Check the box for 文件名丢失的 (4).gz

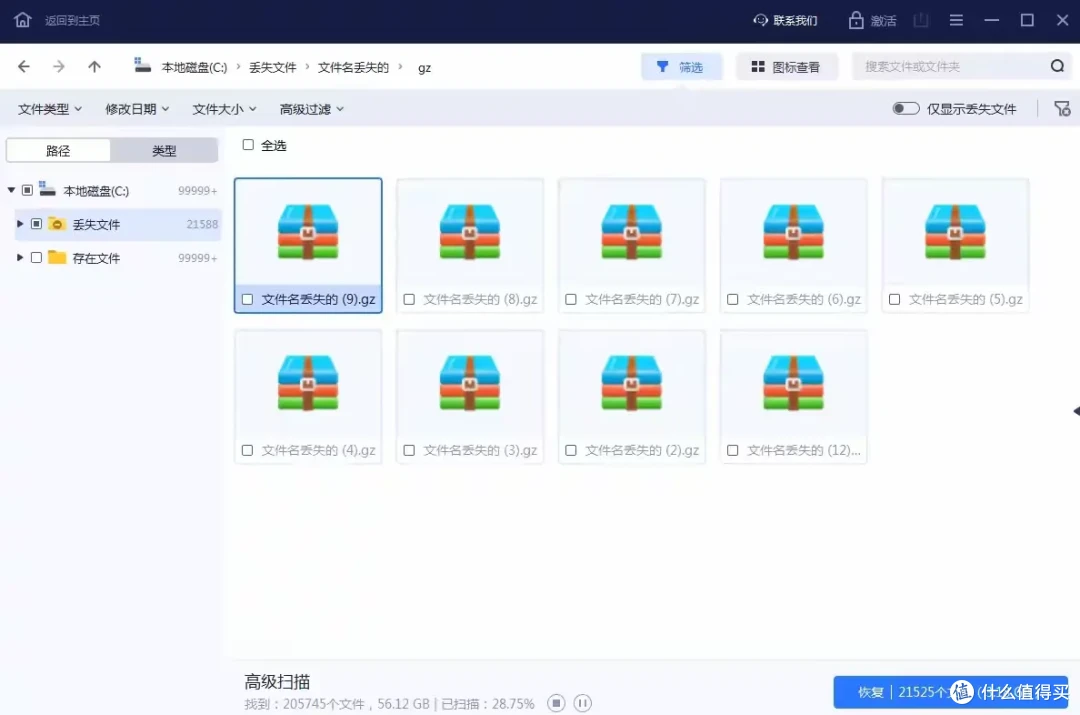point(247,450)
